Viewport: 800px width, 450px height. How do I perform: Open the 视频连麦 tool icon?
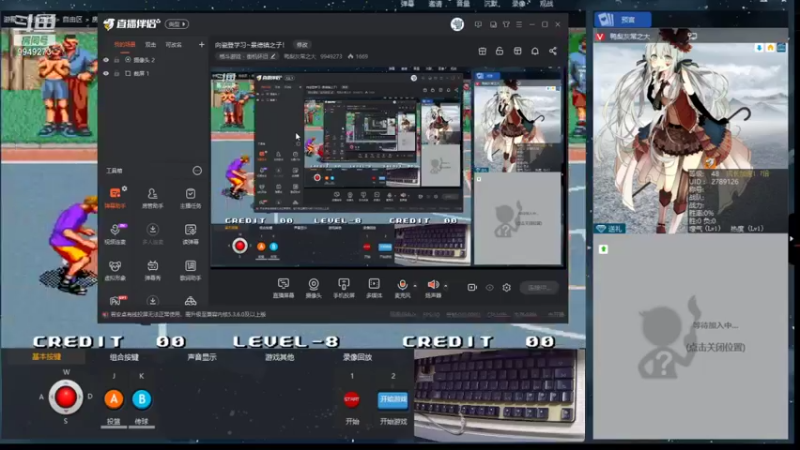point(115,233)
